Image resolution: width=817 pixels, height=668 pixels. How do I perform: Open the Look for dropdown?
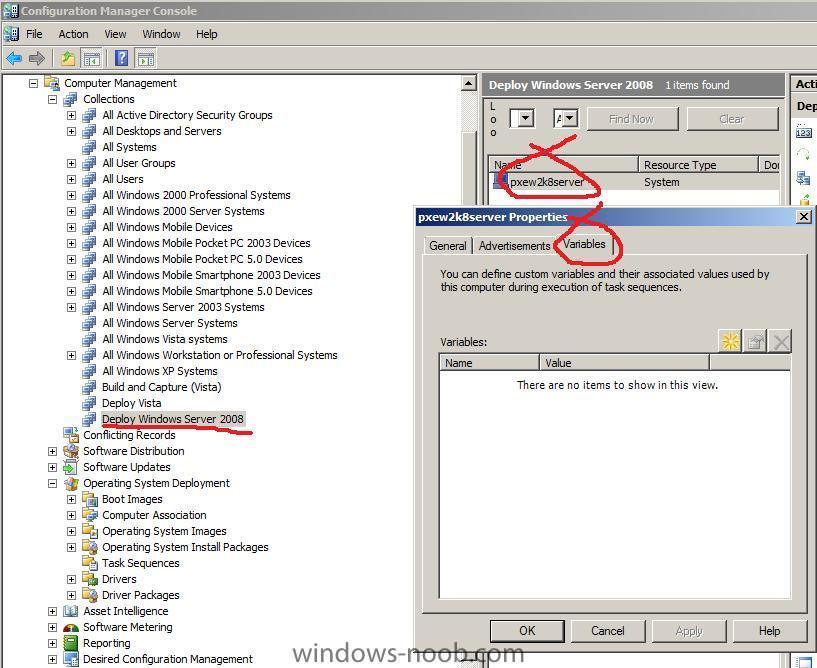[525, 118]
